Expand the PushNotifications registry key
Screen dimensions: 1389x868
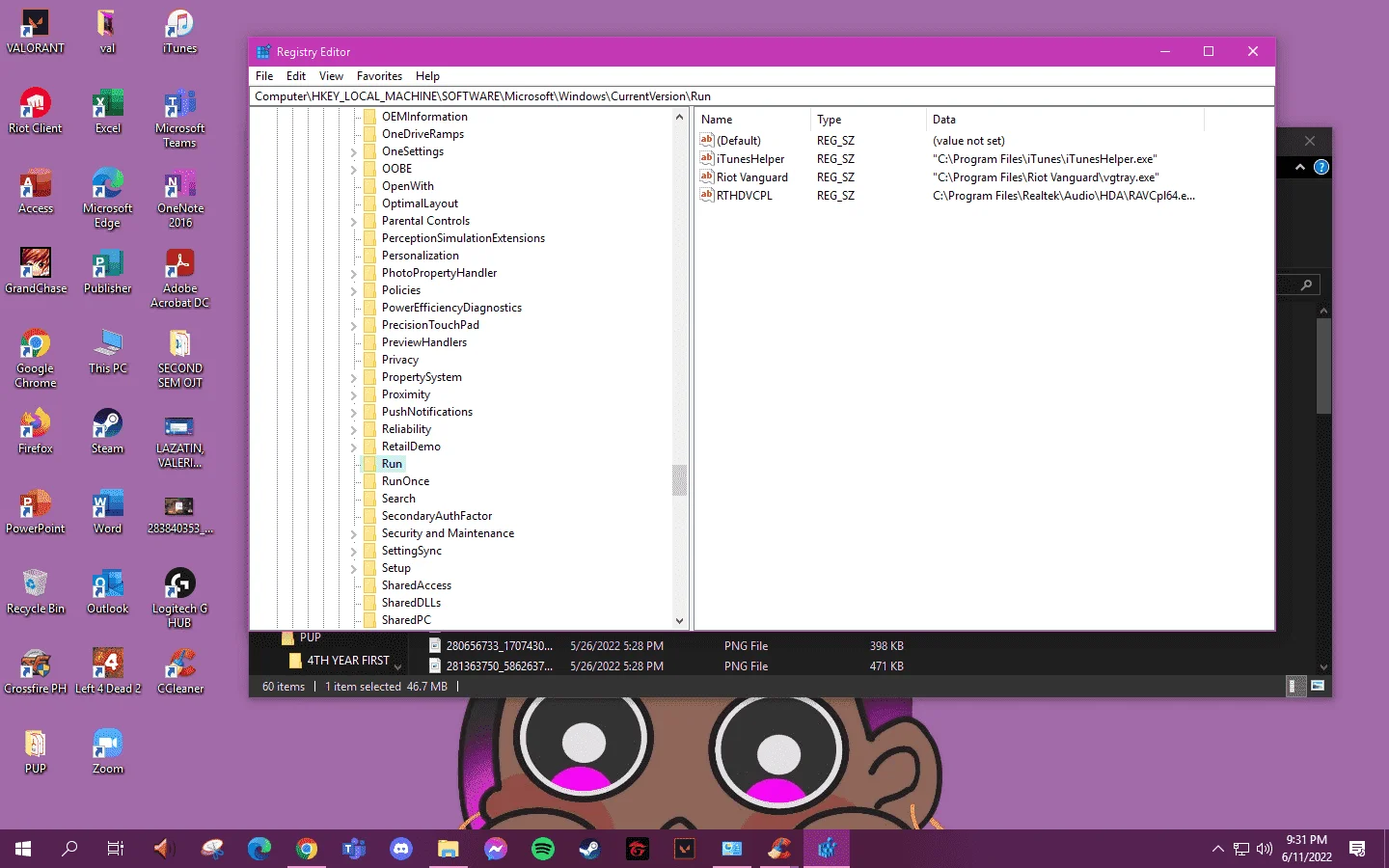pos(353,413)
